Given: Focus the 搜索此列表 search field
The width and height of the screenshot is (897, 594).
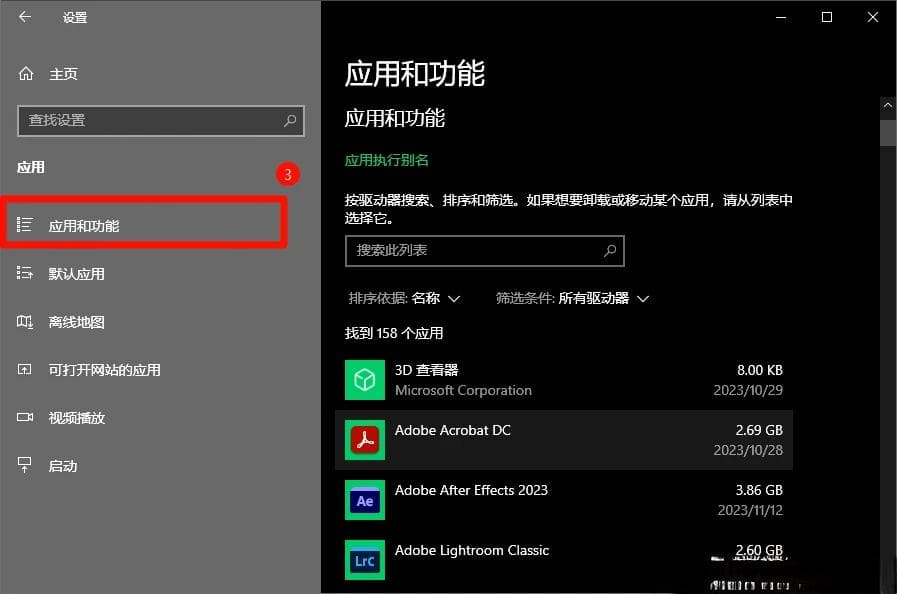Looking at the screenshot, I should [x=485, y=251].
